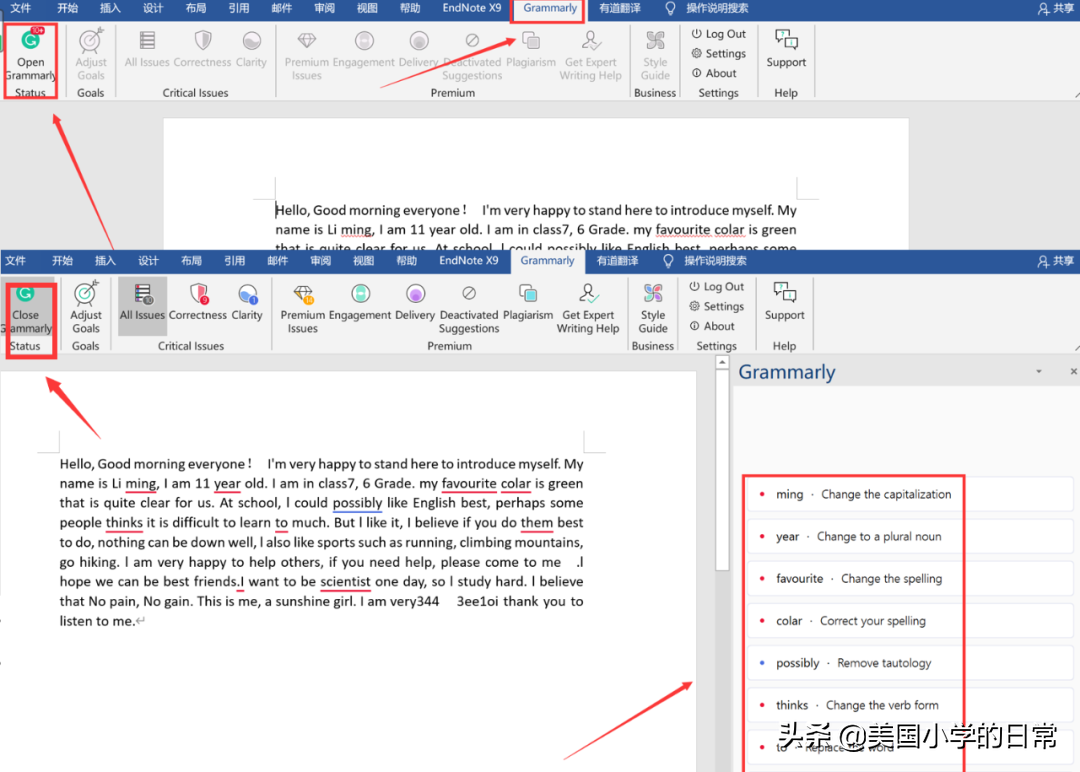This screenshot has width=1080, height=772.
Task: Open Premium Issues in upper ribbon
Action: pyautogui.click(x=307, y=55)
